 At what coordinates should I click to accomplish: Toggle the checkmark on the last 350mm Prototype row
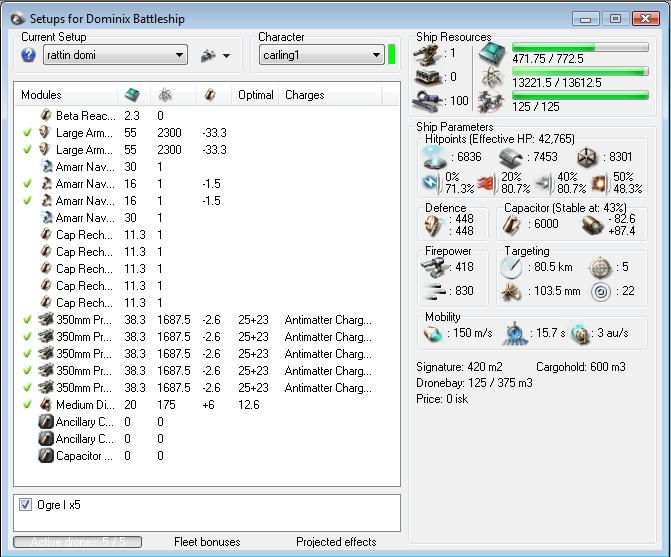[x=27, y=388]
